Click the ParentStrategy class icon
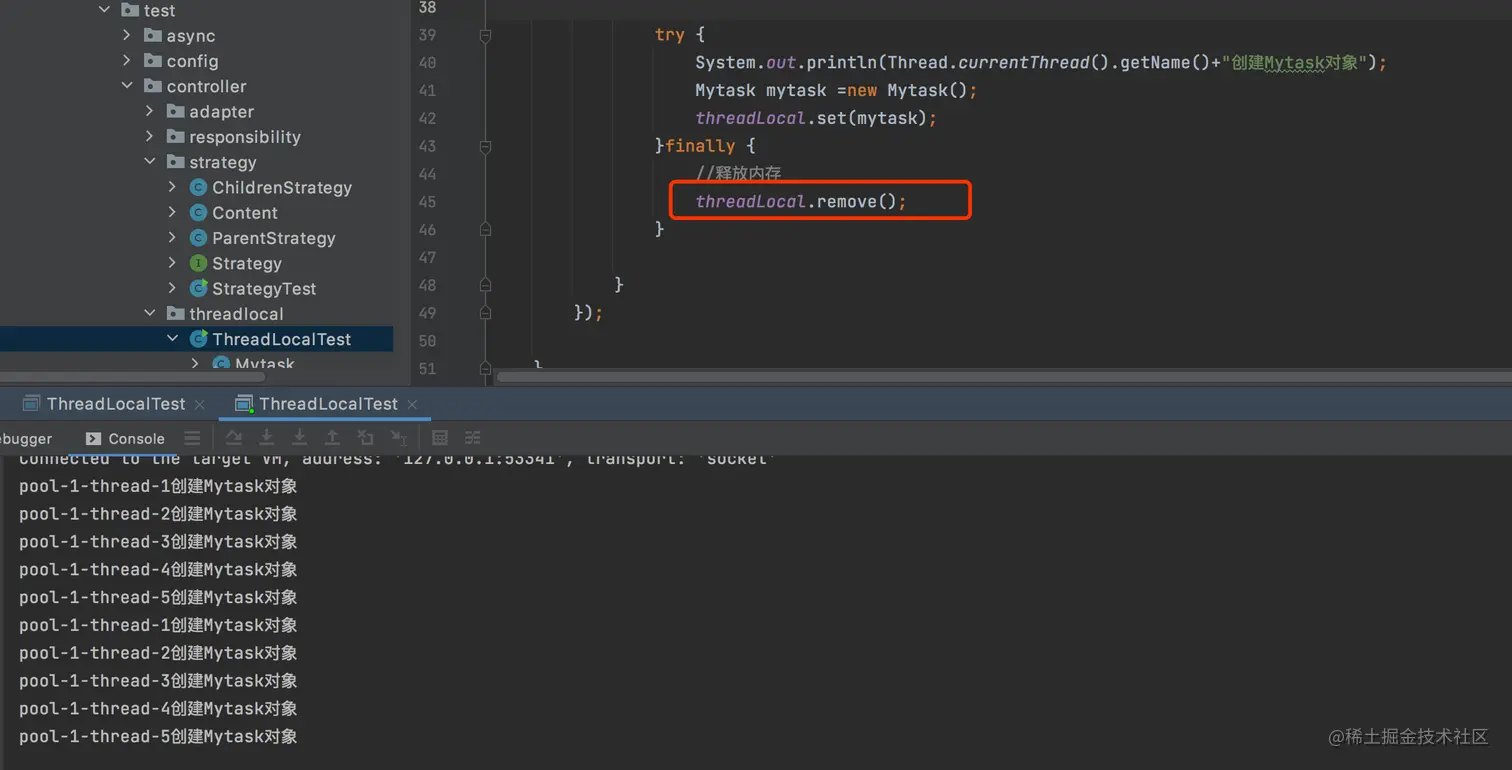The width and height of the screenshot is (1512, 770). 198,238
